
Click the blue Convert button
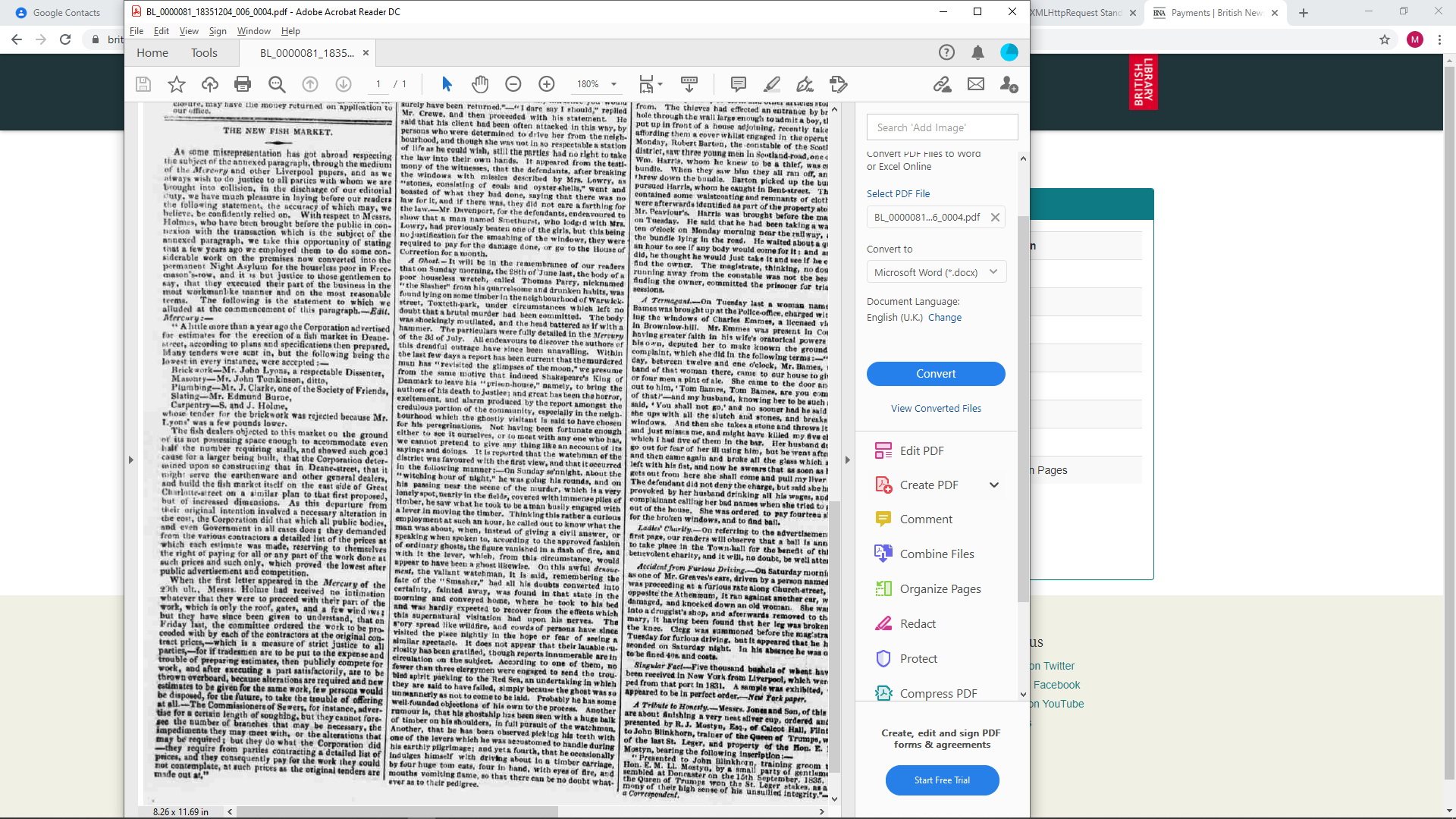tap(936, 374)
